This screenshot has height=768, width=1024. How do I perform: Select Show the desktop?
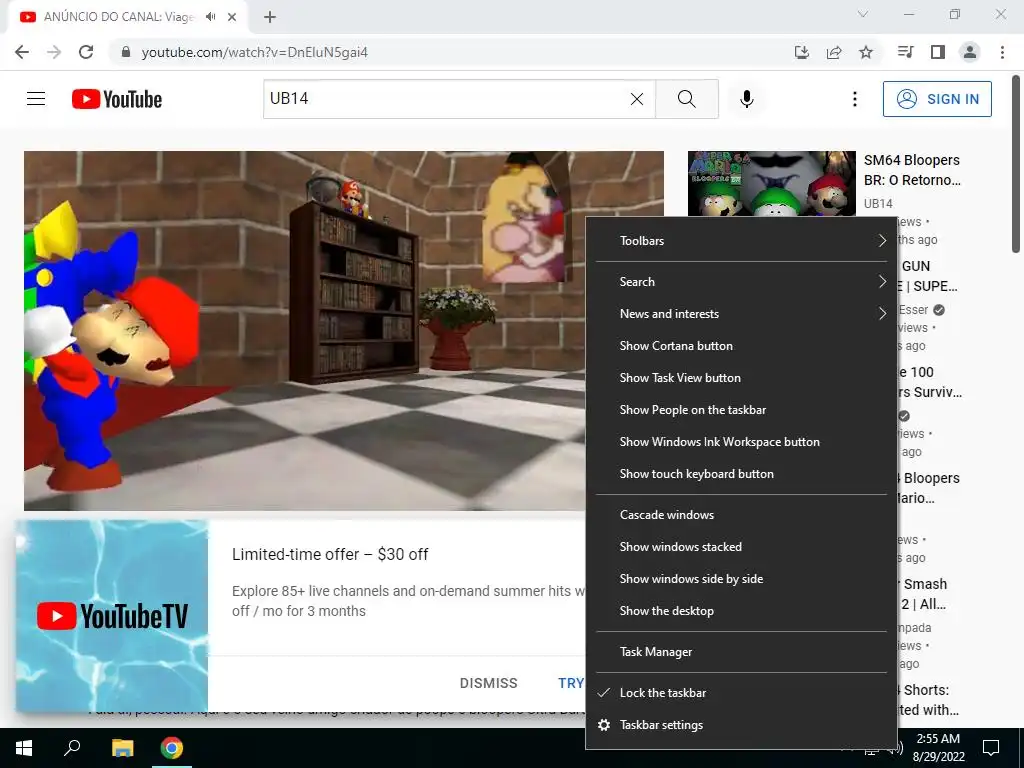point(741,611)
